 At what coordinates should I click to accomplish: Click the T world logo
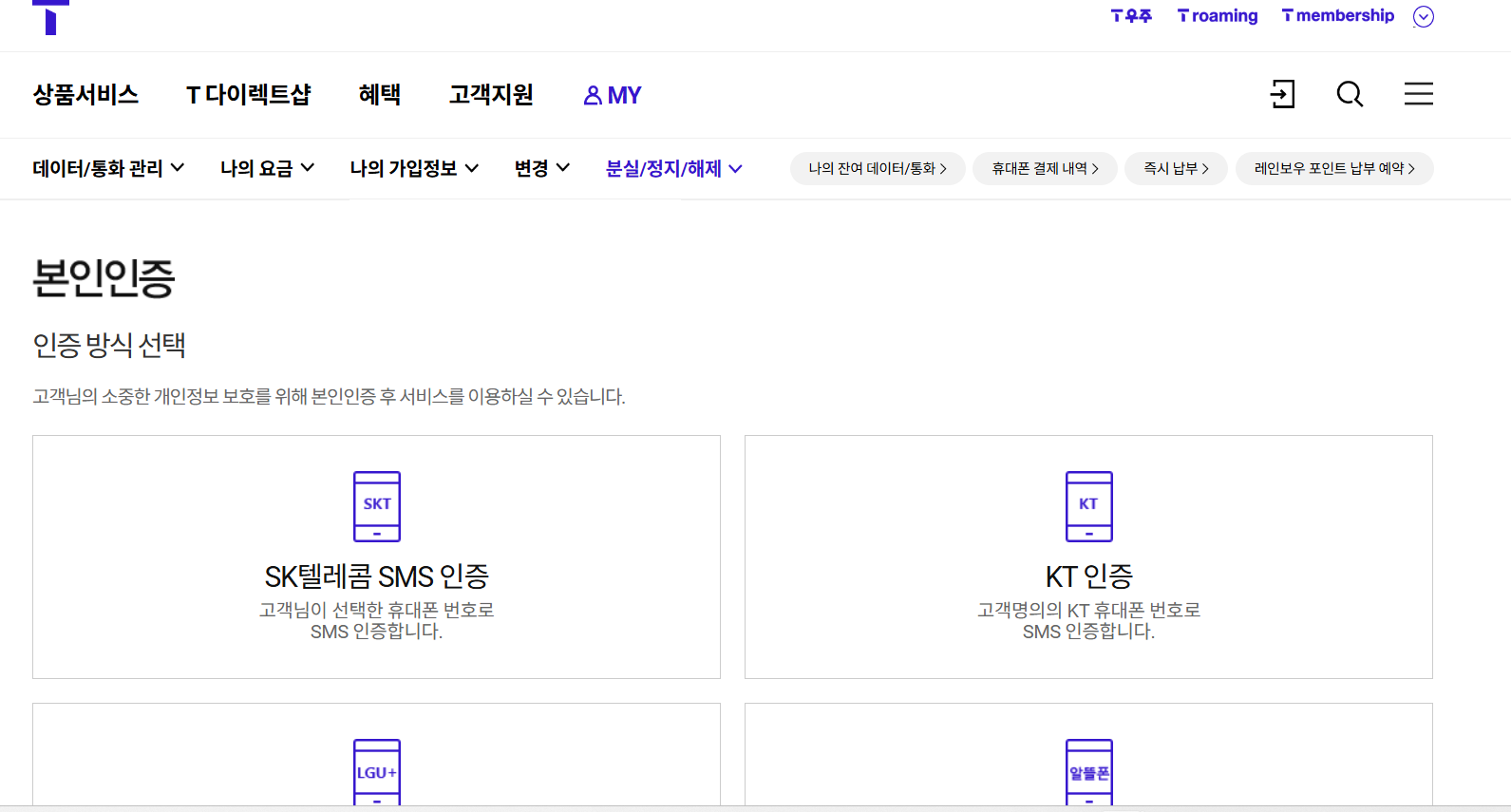[50, 17]
